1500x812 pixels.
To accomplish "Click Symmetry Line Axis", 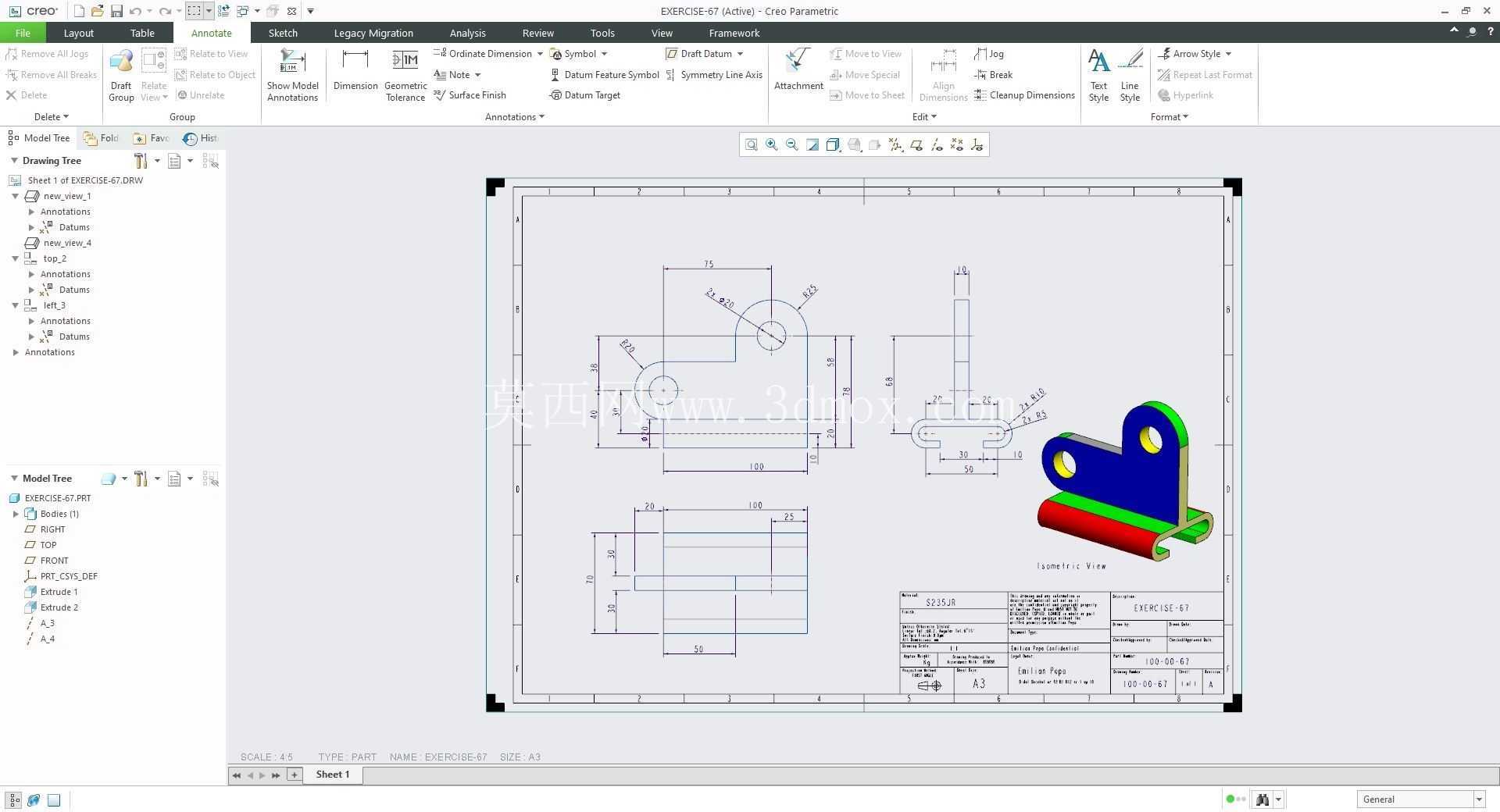I will 714,75.
